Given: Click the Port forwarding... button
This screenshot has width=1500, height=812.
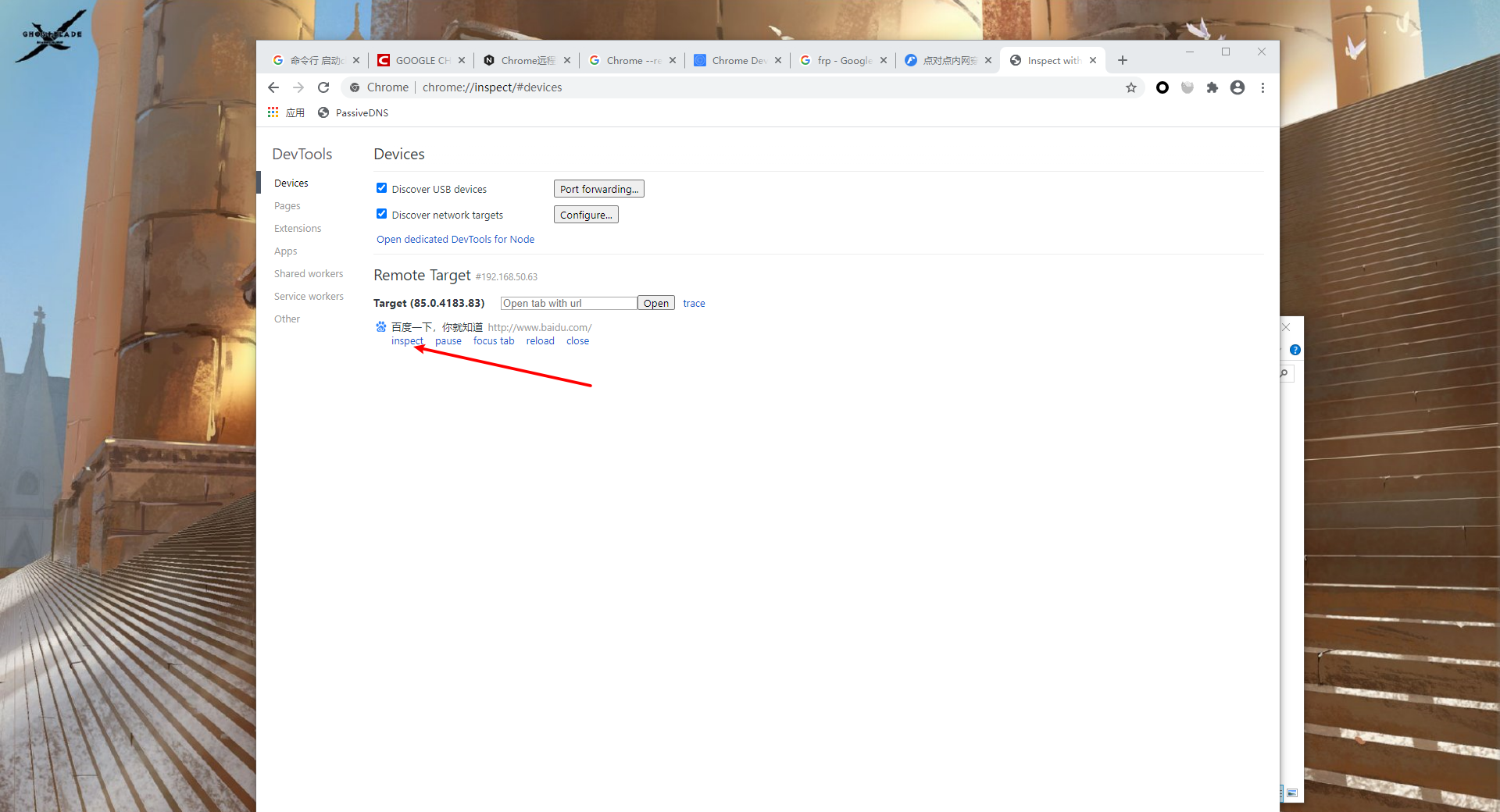Looking at the screenshot, I should coord(599,189).
